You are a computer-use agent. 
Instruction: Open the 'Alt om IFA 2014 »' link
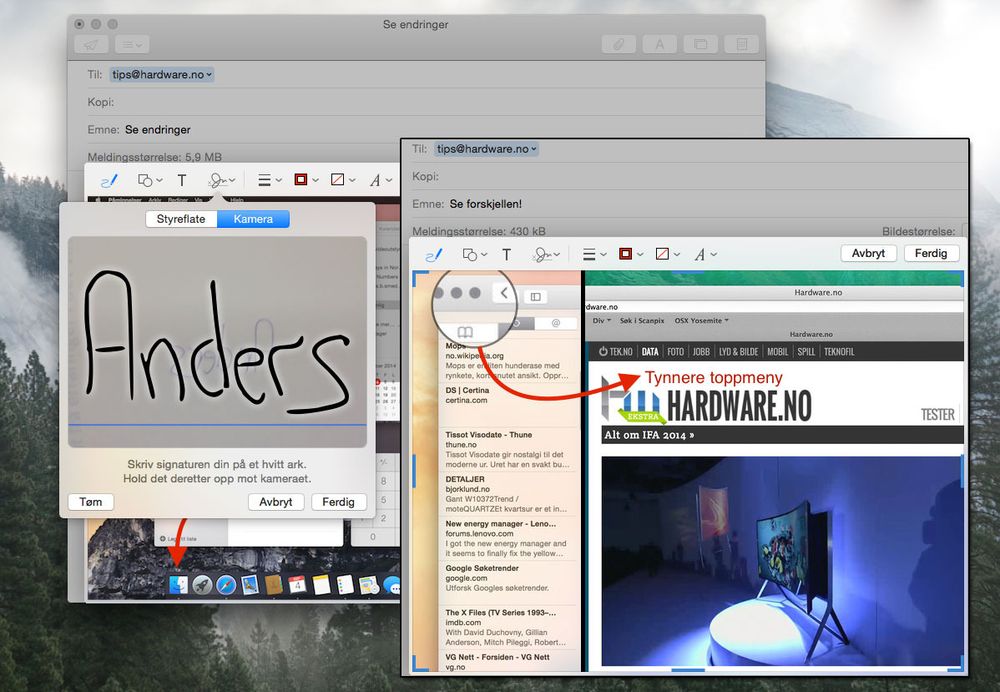[649, 435]
